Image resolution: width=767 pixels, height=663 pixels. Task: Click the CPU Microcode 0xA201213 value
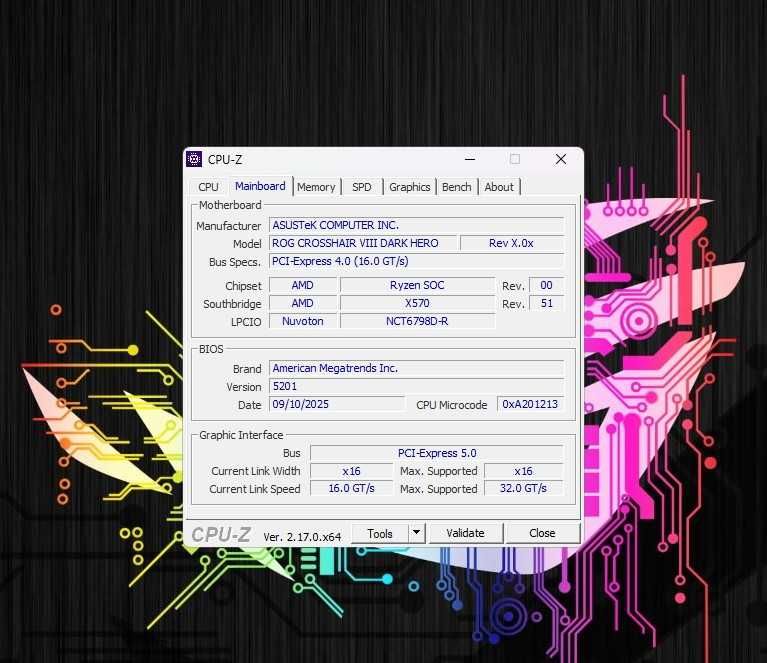530,404
